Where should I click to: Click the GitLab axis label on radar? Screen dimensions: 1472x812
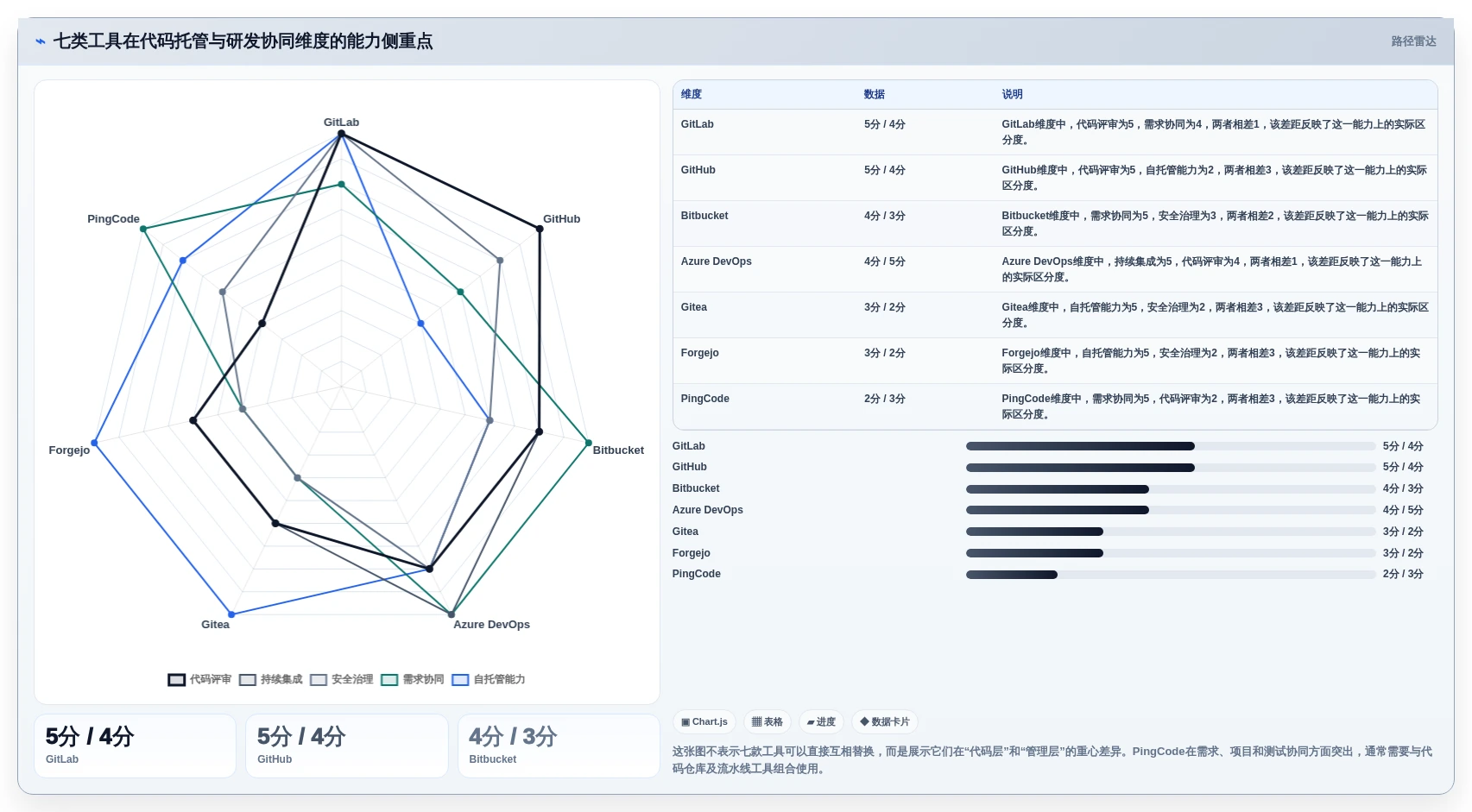pyautogui.click(x=342, y=123)
